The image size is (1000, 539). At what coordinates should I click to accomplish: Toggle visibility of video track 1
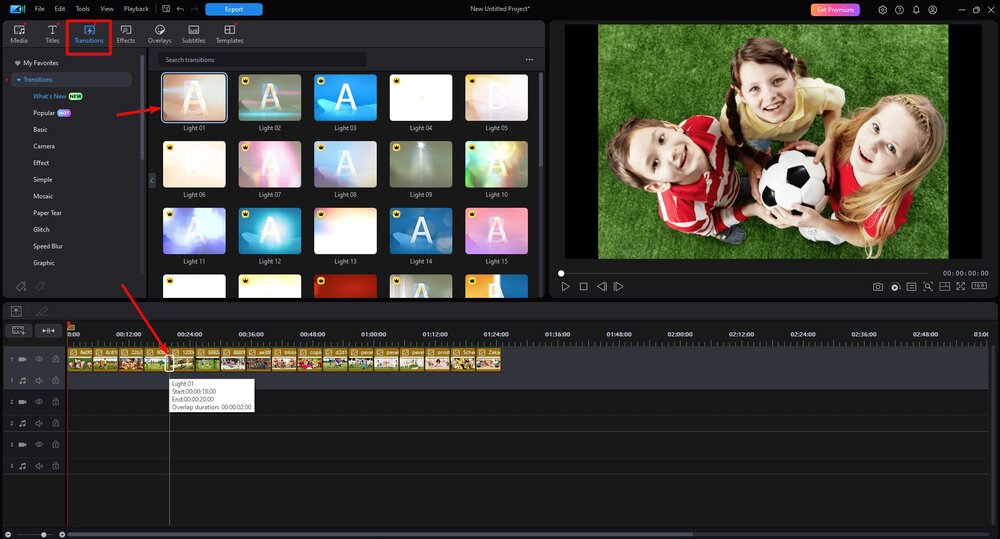(x=39, y=358)
